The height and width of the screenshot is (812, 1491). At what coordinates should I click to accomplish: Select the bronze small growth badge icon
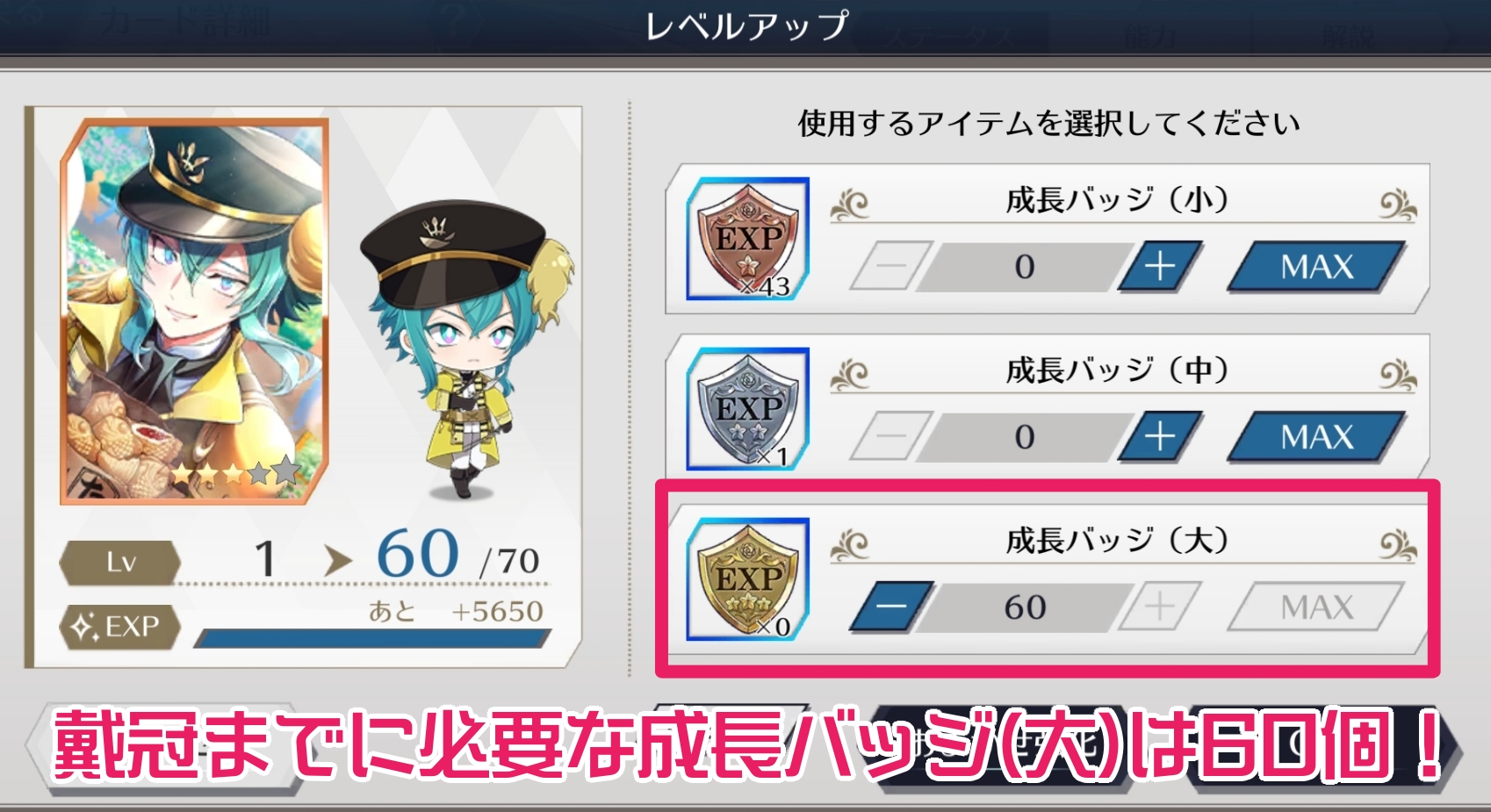pos(747,239)
